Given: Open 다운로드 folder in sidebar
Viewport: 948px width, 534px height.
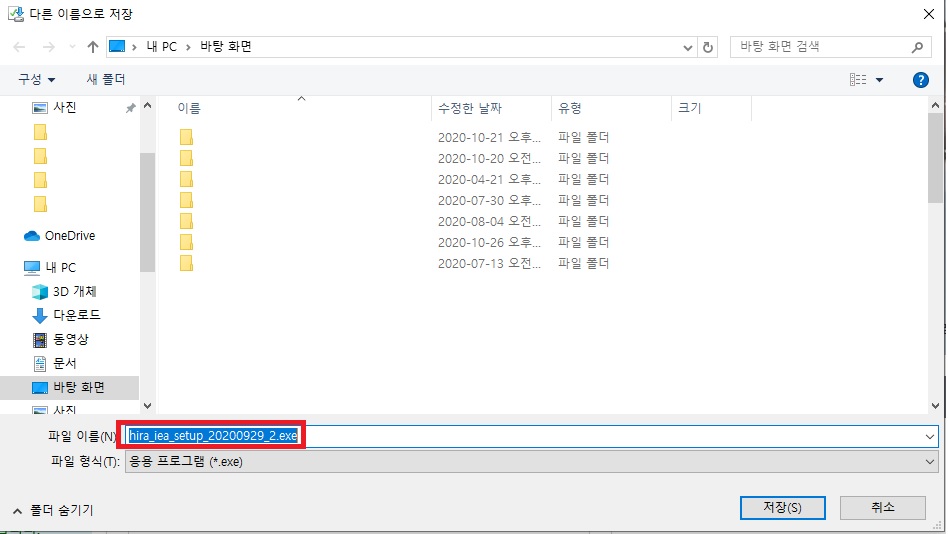Looking at the screenshot, I should tap(77, 315).
